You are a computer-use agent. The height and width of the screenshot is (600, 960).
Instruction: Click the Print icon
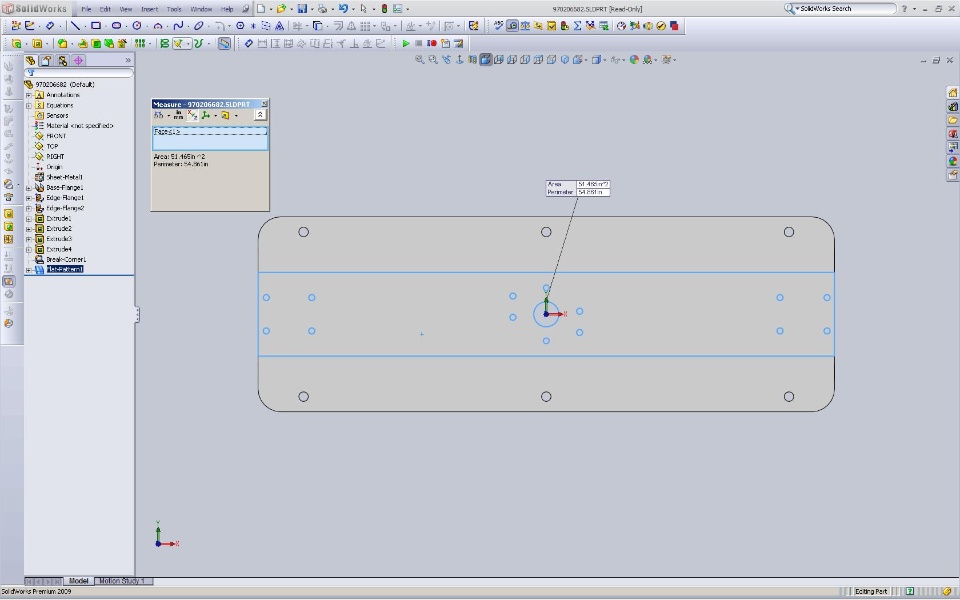coord(322,9)
